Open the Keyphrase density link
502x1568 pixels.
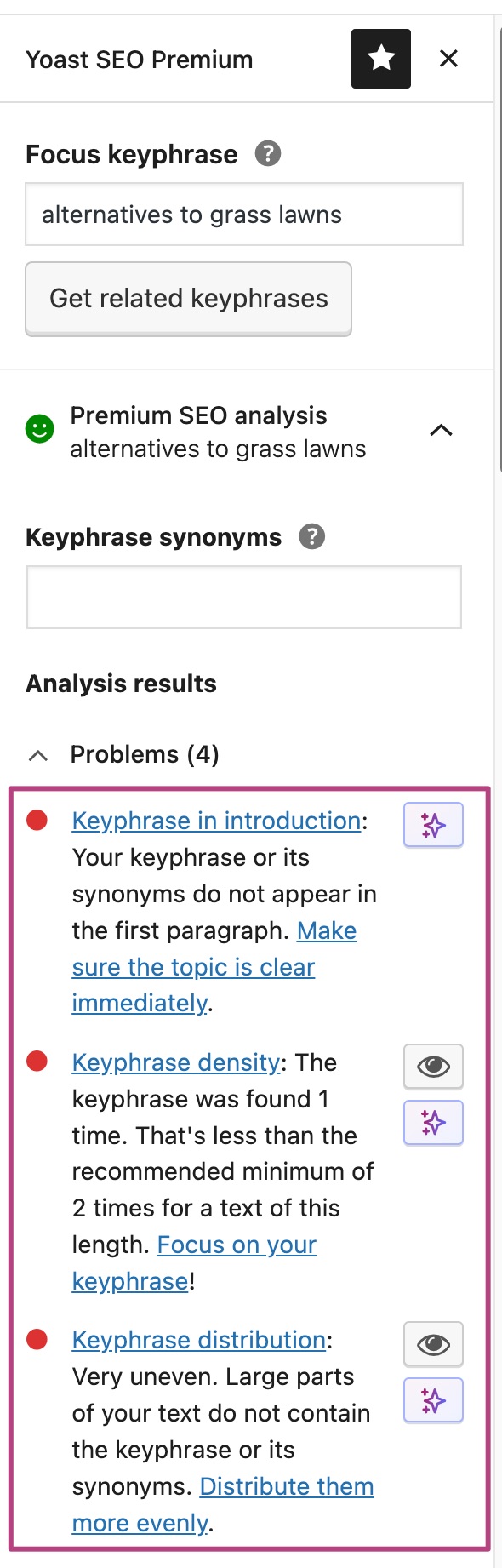pos(176,1062)
